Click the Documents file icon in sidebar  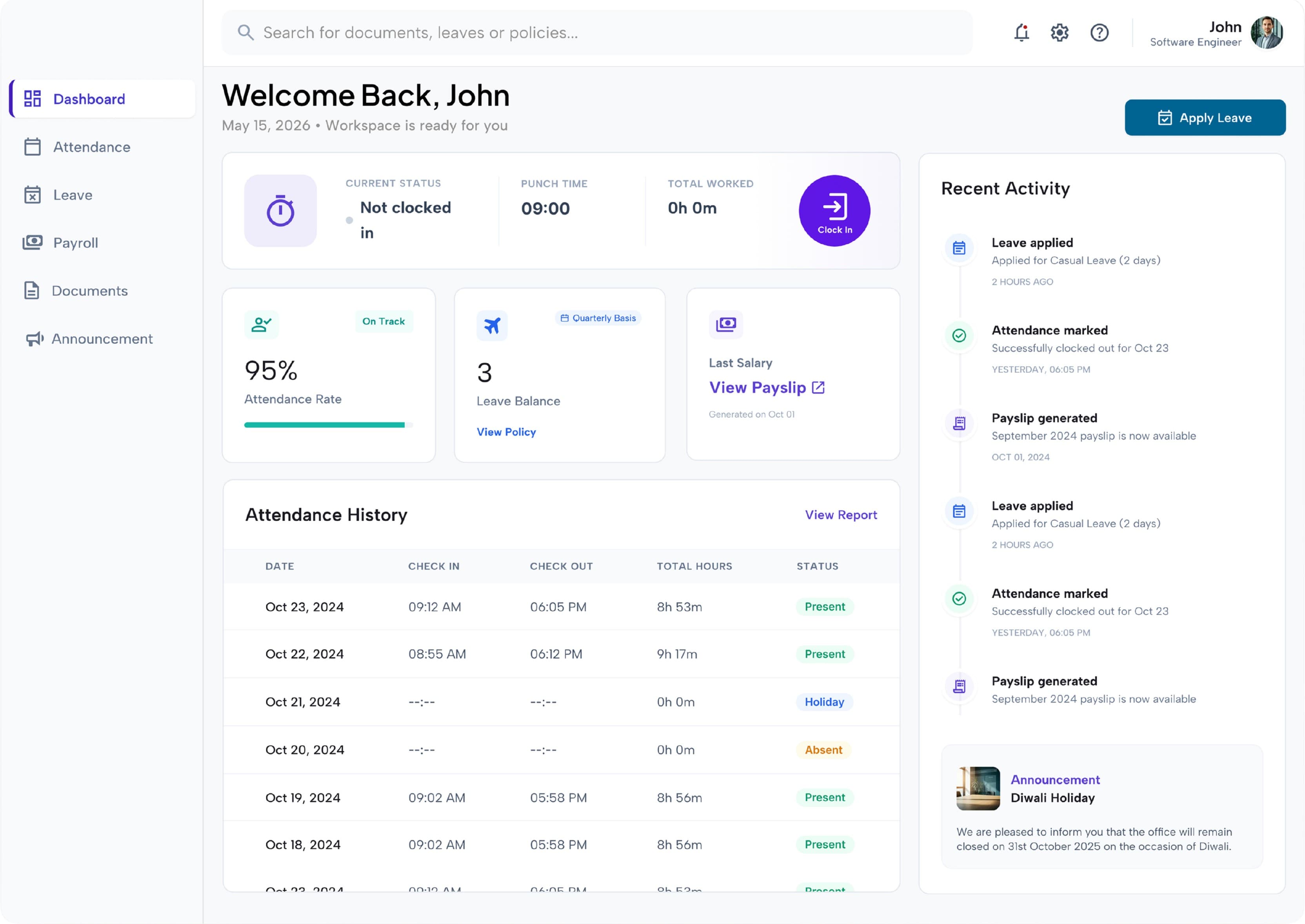32,290
